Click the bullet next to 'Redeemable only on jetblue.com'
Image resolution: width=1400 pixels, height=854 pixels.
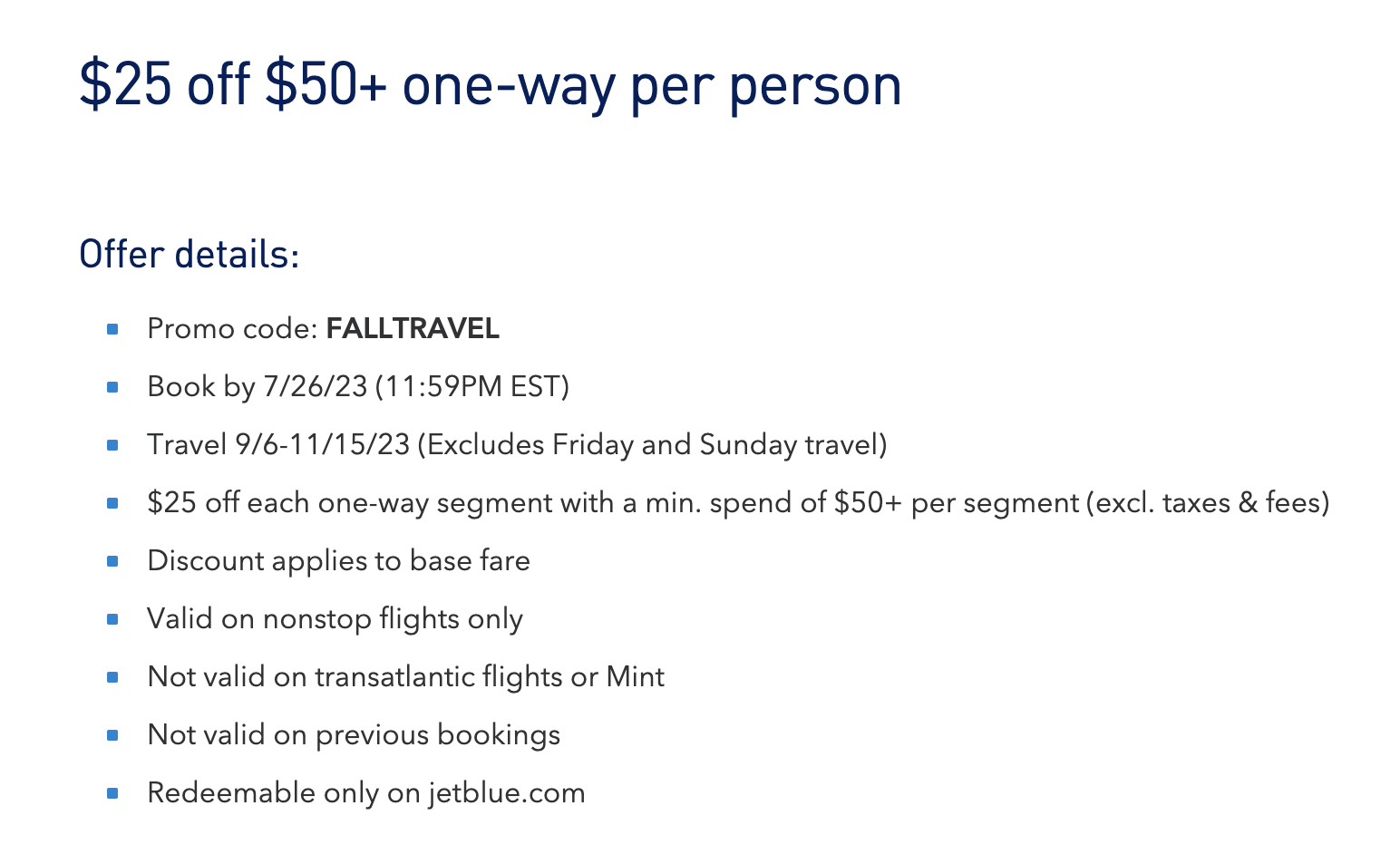coord(112,793)
